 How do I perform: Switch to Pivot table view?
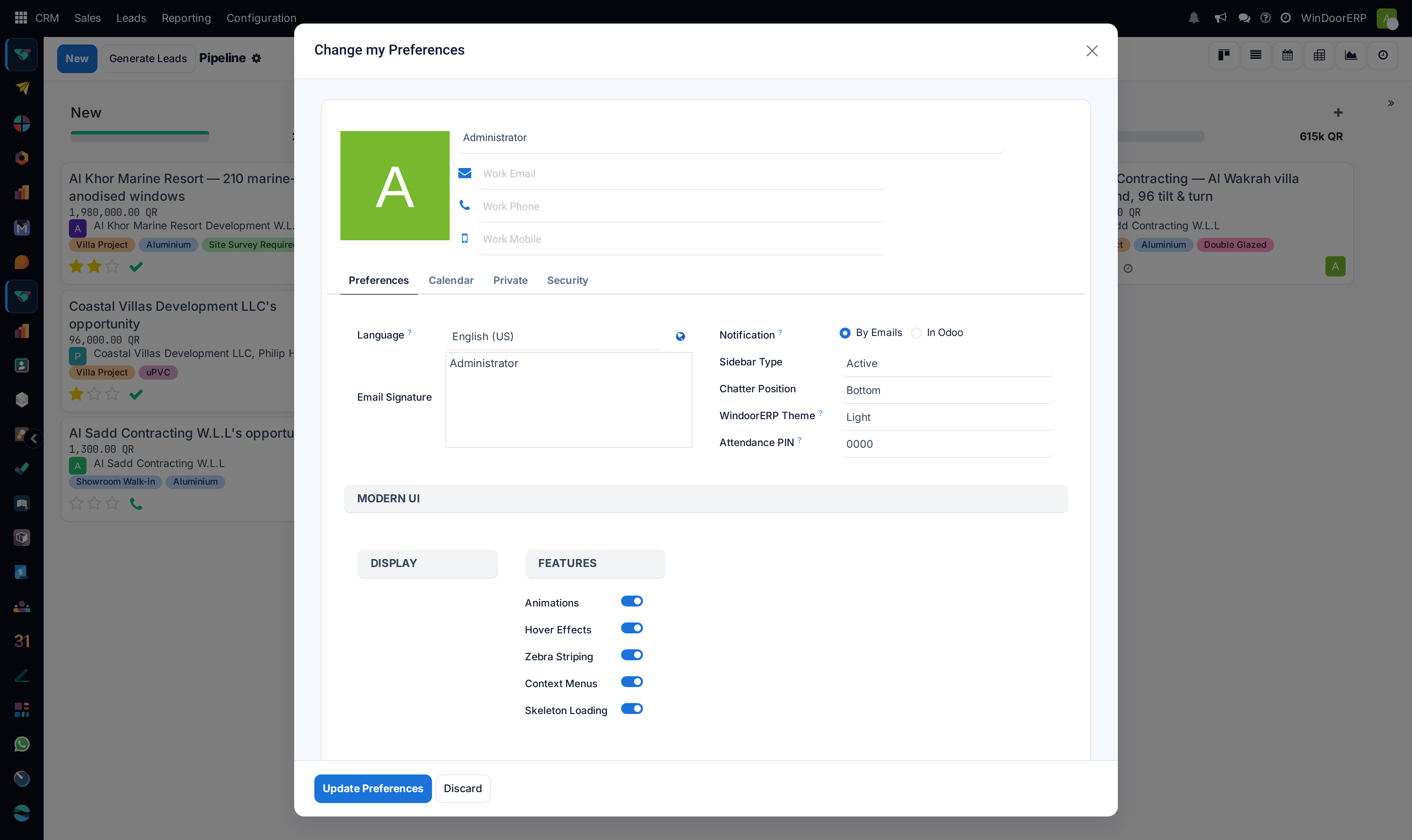[1319, 55]
